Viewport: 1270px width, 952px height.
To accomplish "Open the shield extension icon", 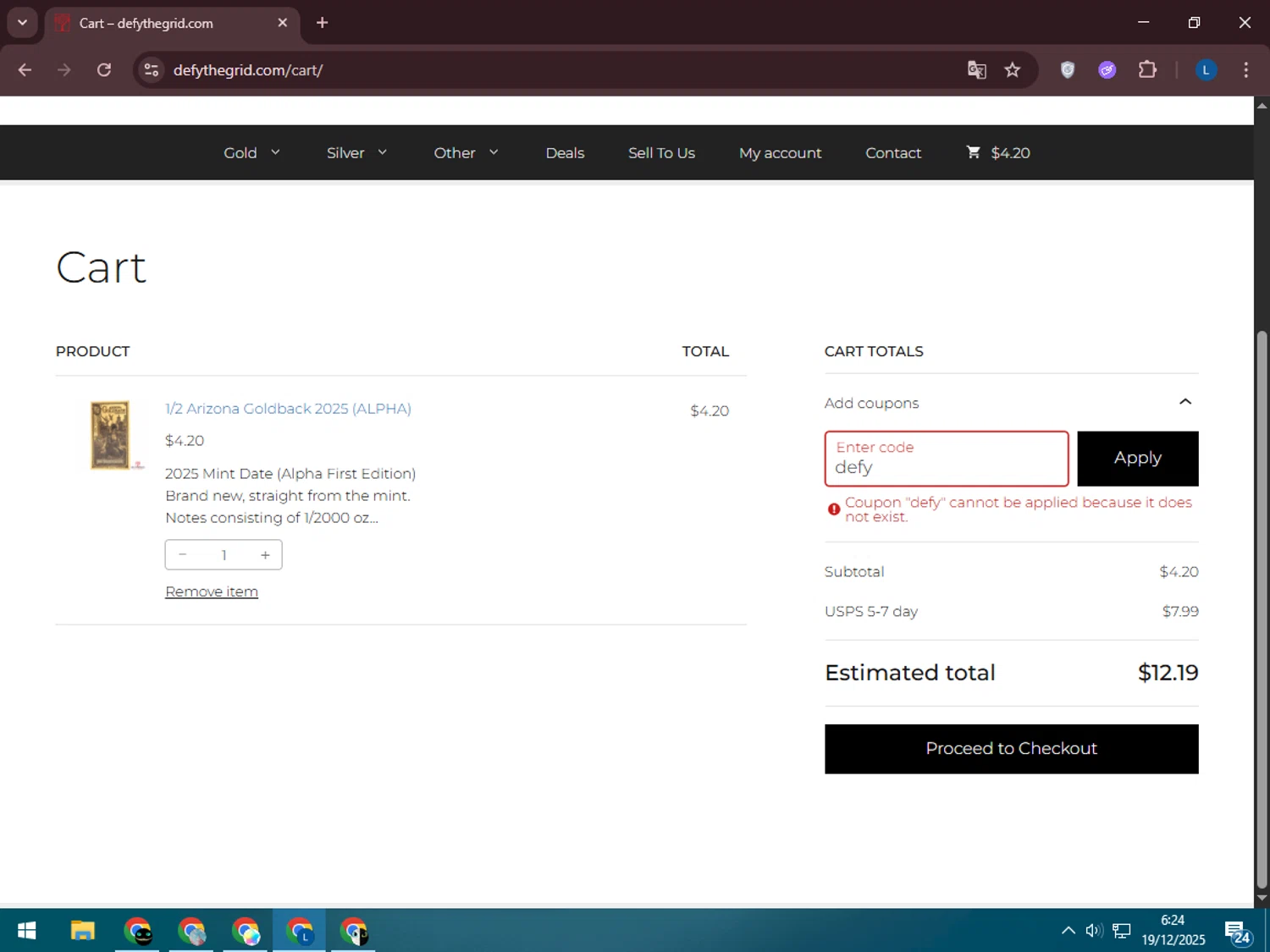I will click(1068, 70).
